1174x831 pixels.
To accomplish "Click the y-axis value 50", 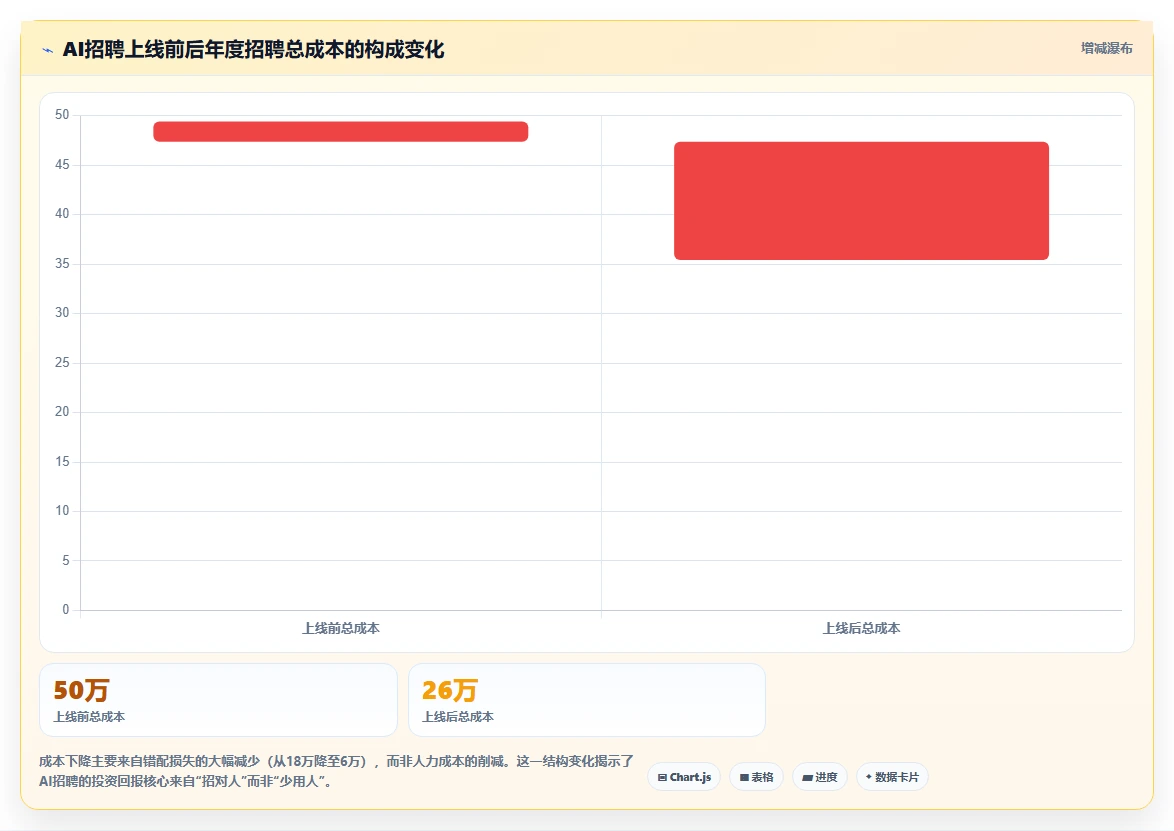I will [62, 115].
